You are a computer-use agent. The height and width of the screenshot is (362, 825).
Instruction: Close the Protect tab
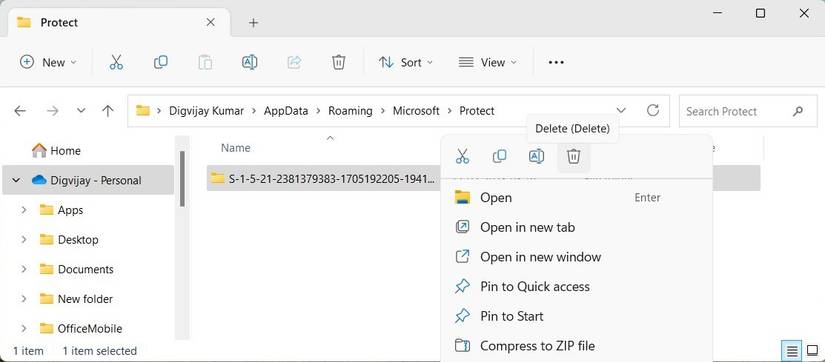pyautogui.click(x=210, y=23)
